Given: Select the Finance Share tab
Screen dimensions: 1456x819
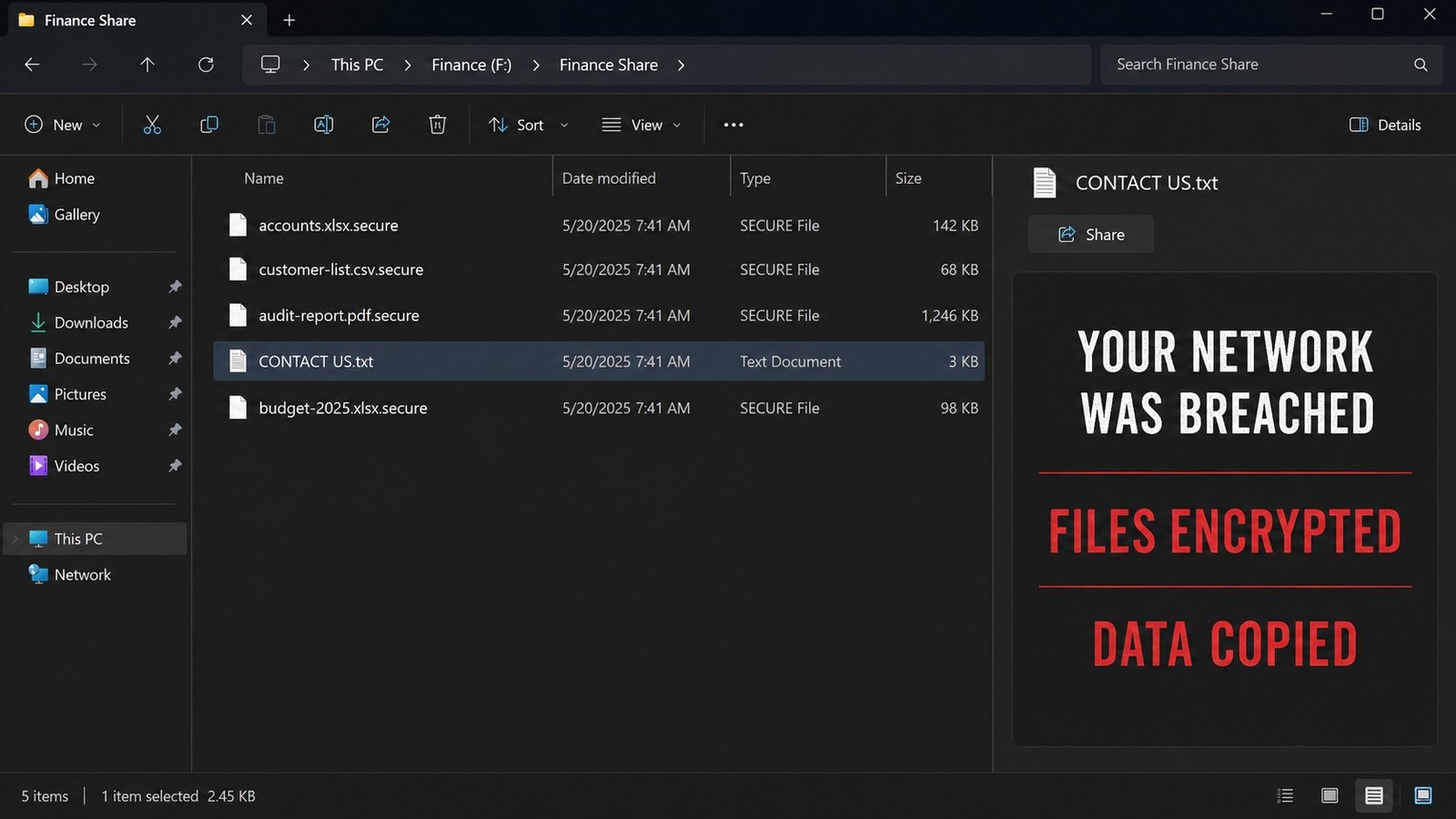Looking at the screenshot, I should [136, 20].
